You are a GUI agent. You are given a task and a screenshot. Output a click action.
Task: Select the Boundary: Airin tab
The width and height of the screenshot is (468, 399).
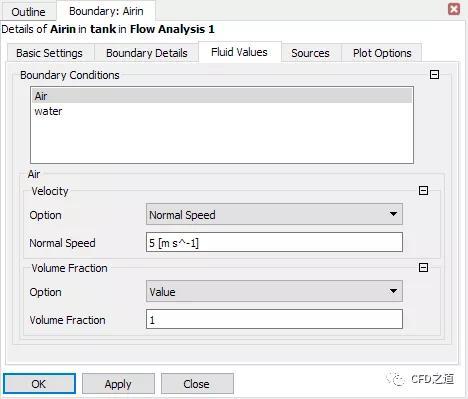tap(106, 11)
